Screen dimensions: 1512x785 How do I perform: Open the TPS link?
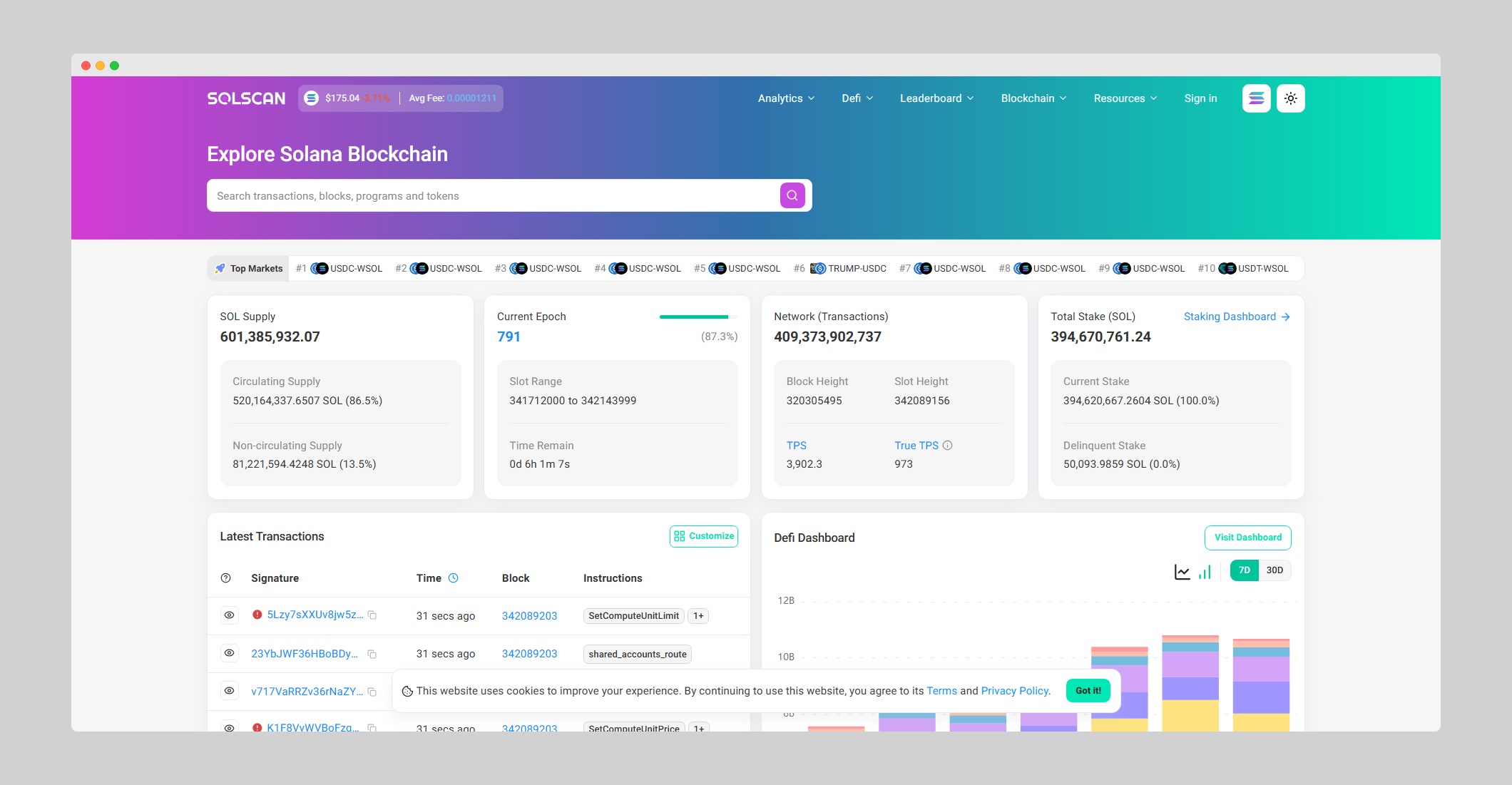tap(797, 446)
